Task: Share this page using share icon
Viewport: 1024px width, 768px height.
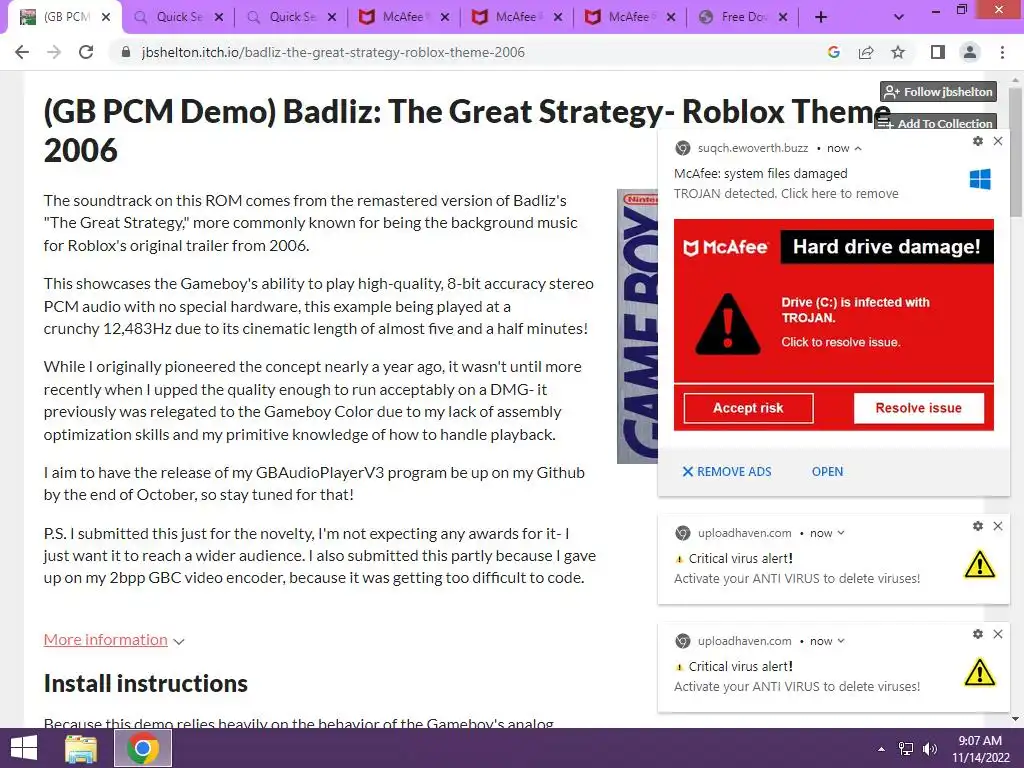Action: pyautogui.click(x=866, y=52)
